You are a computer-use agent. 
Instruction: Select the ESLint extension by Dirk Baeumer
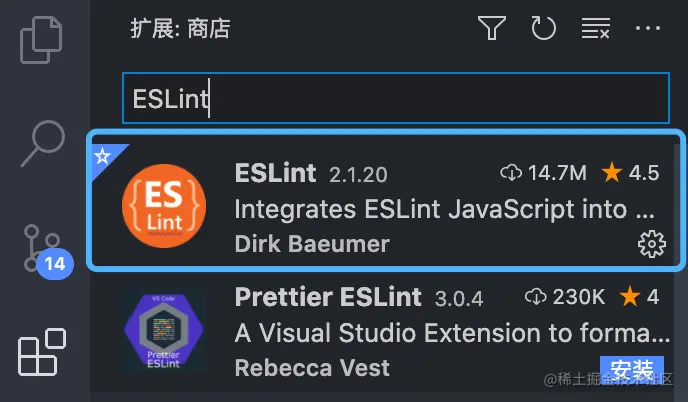click(386, 201)
